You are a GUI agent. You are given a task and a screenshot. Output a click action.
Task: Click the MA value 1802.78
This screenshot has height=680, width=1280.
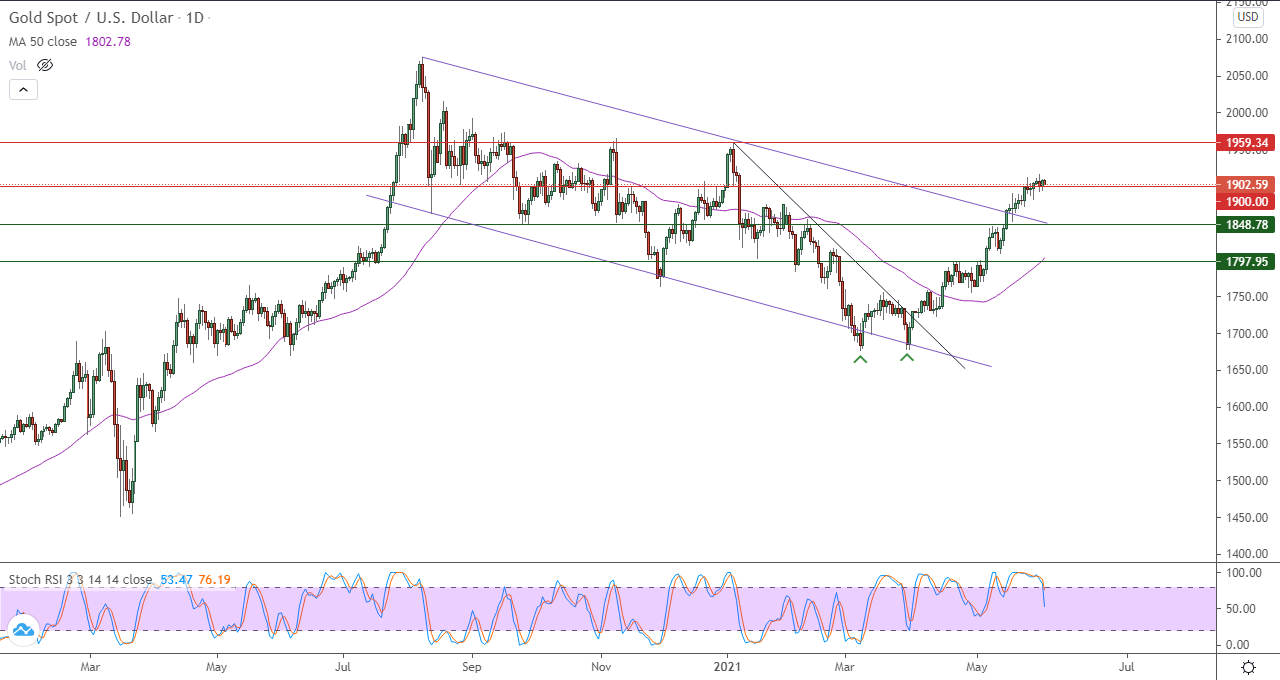110,42
